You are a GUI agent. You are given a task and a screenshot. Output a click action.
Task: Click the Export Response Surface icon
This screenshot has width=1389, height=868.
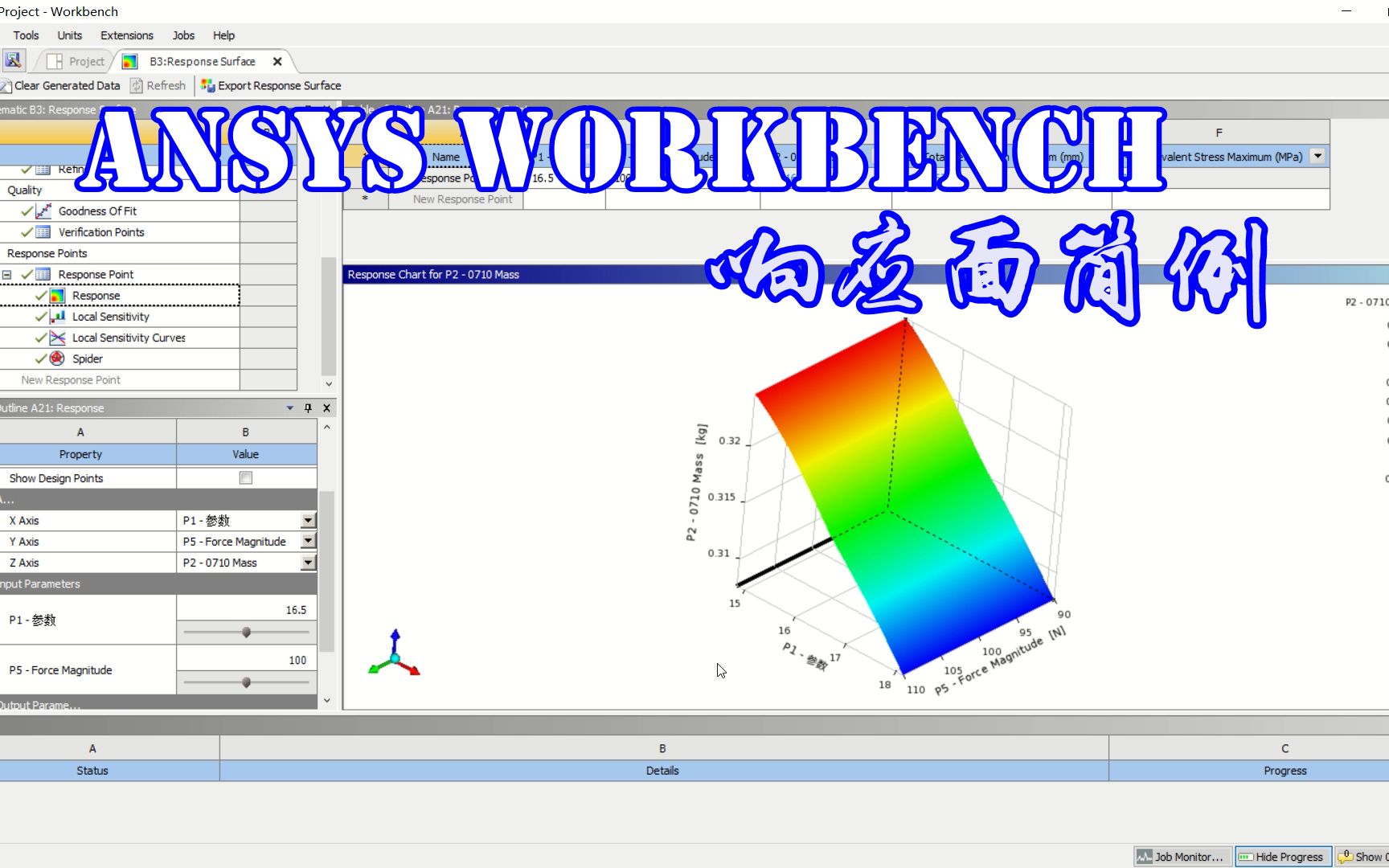coord(208,86)
